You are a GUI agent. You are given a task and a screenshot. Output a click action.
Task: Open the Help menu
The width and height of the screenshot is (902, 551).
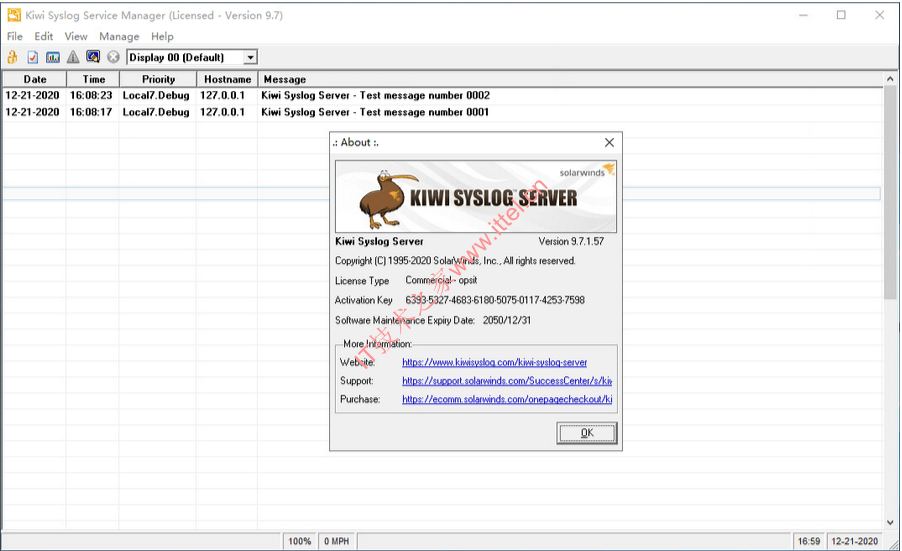click(x=162, y=36)
